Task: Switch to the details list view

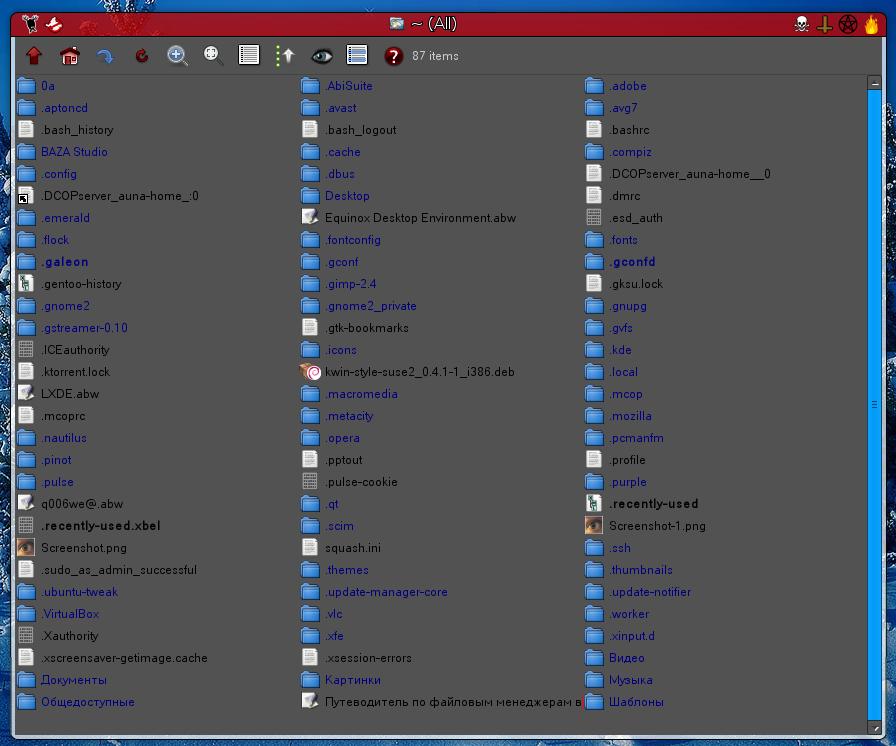Action: click(x=249, y=55)
